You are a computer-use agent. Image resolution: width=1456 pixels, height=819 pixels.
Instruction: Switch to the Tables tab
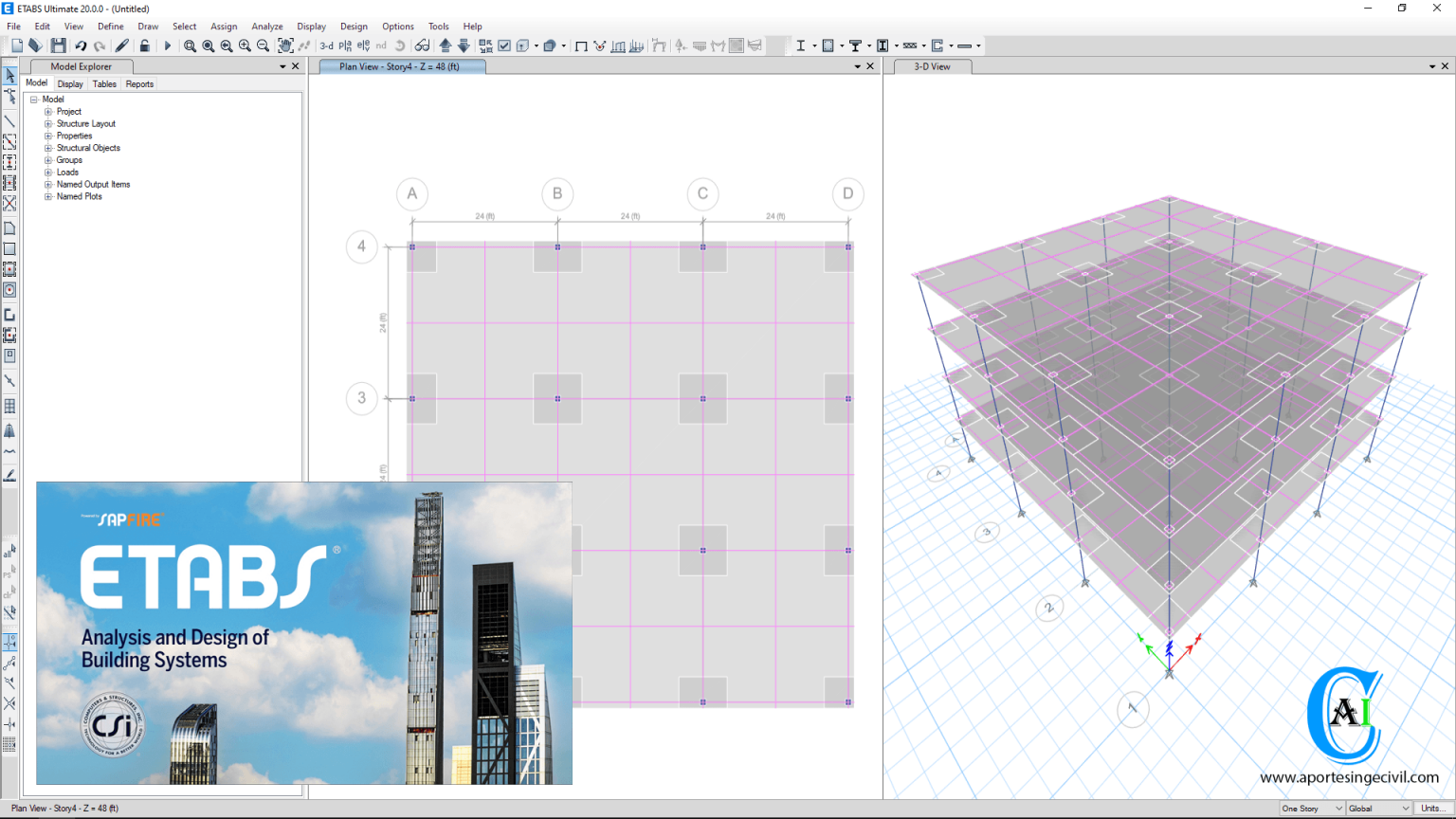click(104, 84)
